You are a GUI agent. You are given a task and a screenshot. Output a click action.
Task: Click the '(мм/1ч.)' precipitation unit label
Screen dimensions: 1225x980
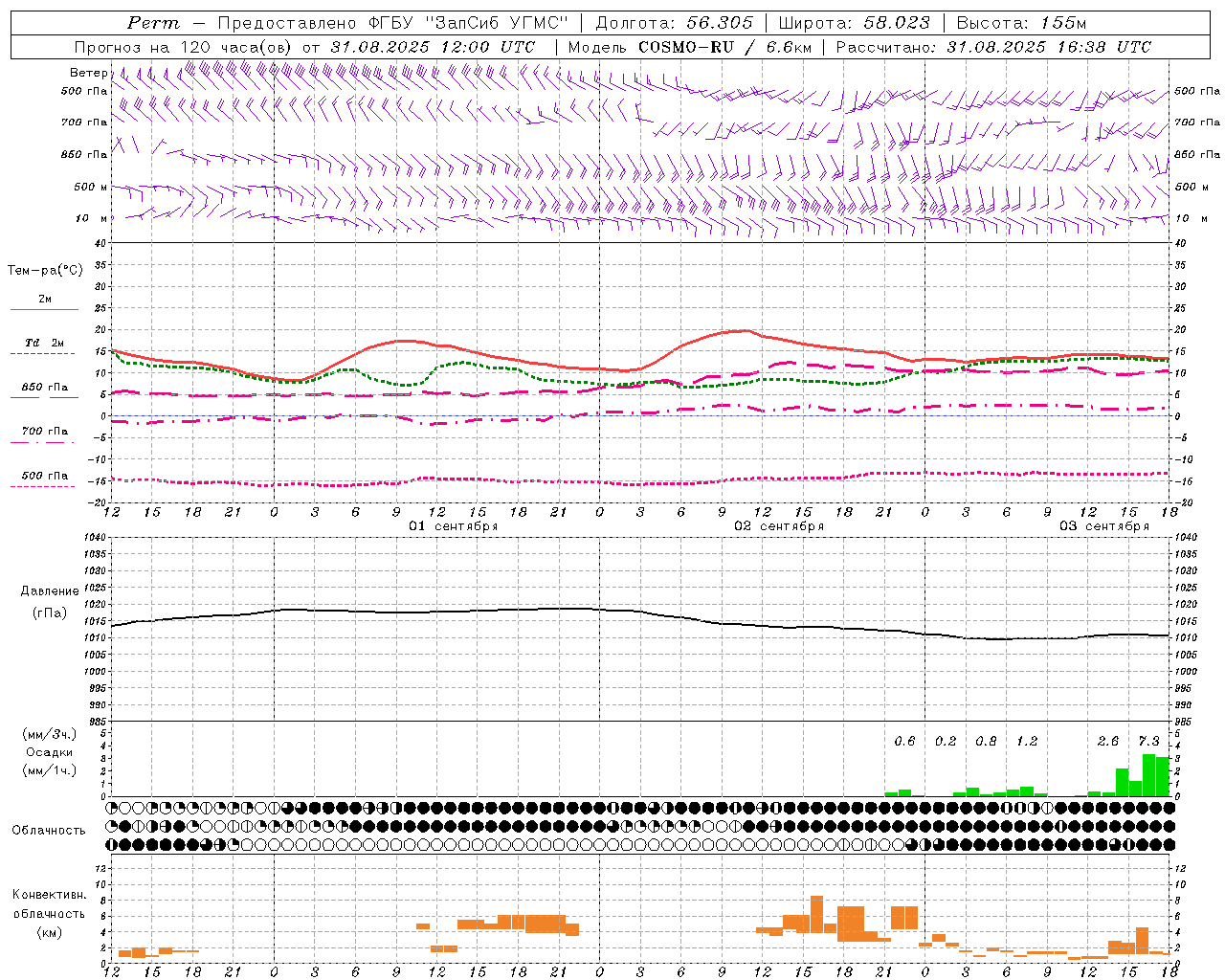pos(50,770)
